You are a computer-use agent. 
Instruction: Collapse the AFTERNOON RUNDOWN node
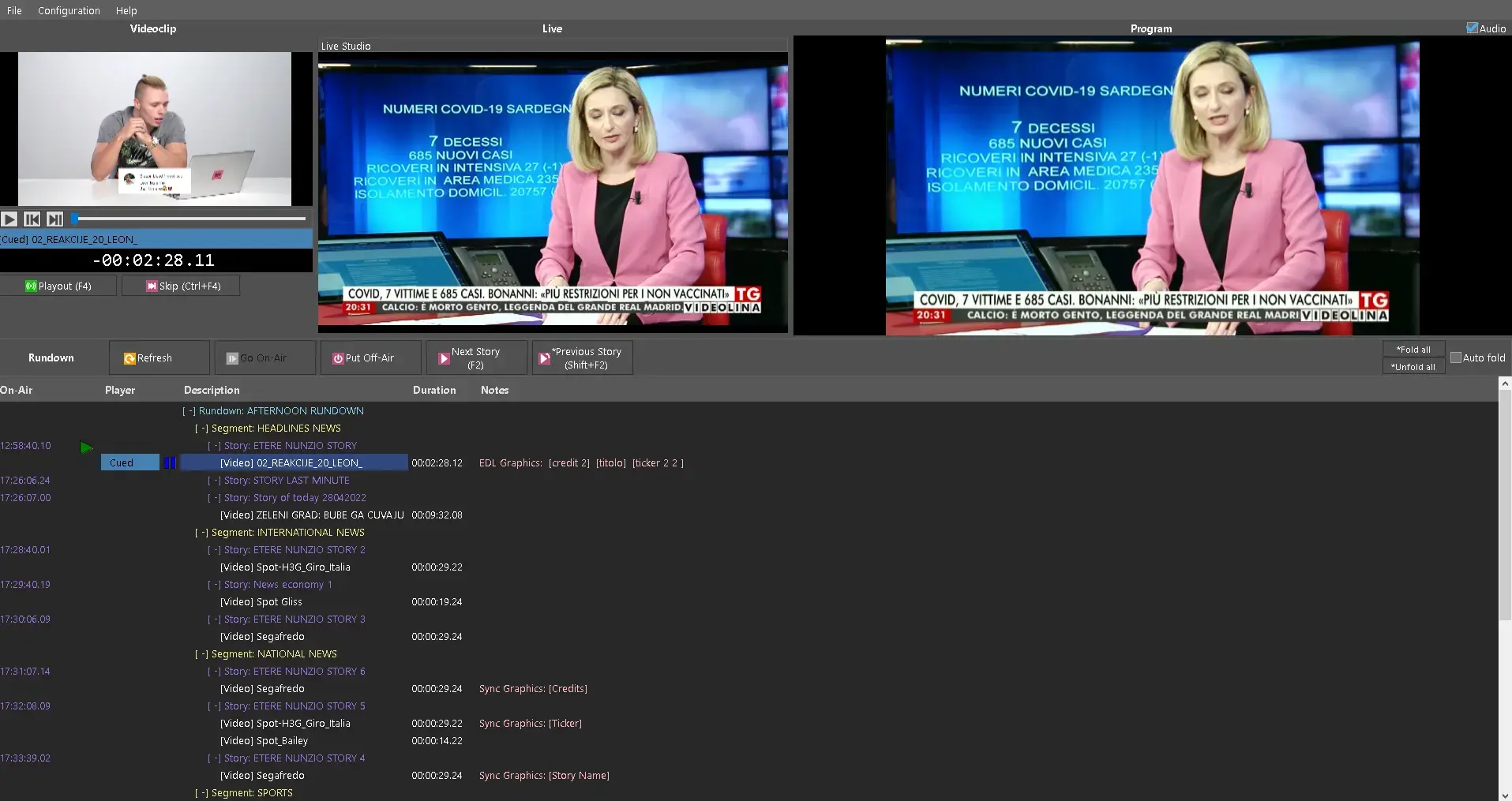pos(189,411)
